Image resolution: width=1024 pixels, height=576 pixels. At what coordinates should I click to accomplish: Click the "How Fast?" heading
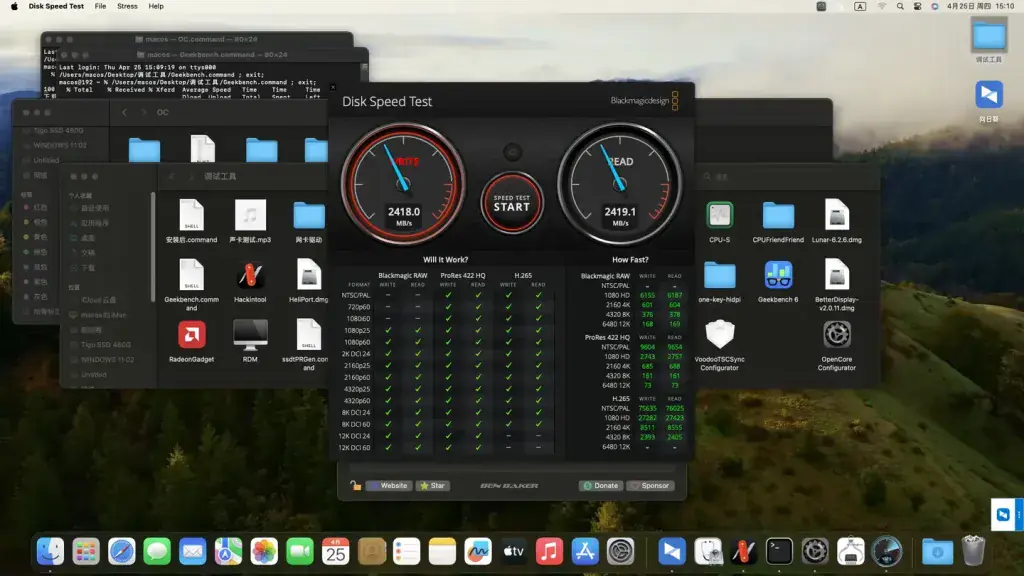click(630, 259)
